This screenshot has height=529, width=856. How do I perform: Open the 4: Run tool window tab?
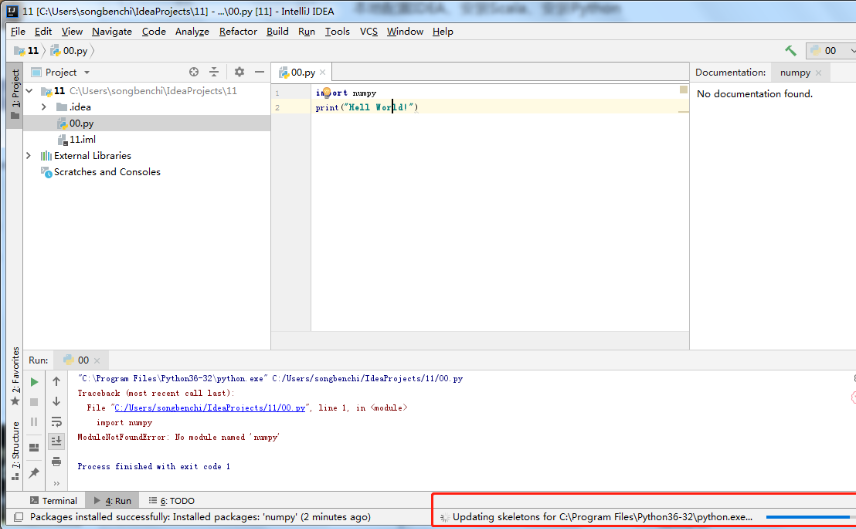pos(113,501)
